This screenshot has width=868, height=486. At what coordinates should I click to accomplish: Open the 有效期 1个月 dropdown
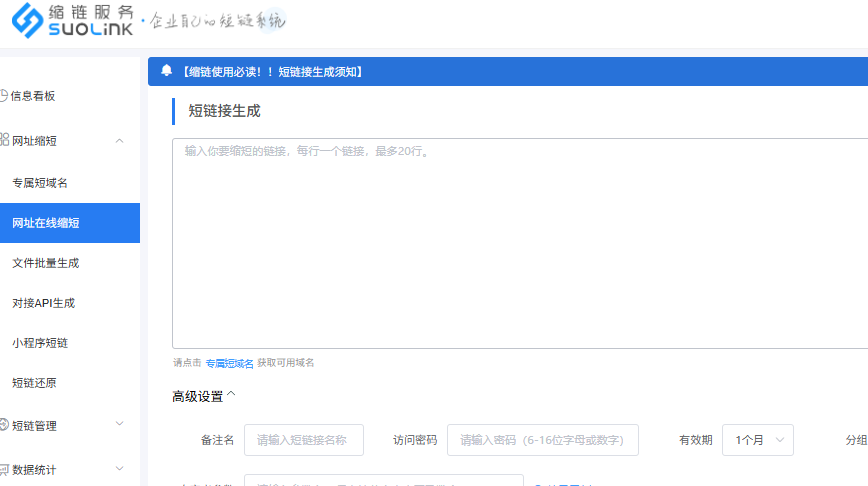[x=757, y=440]
